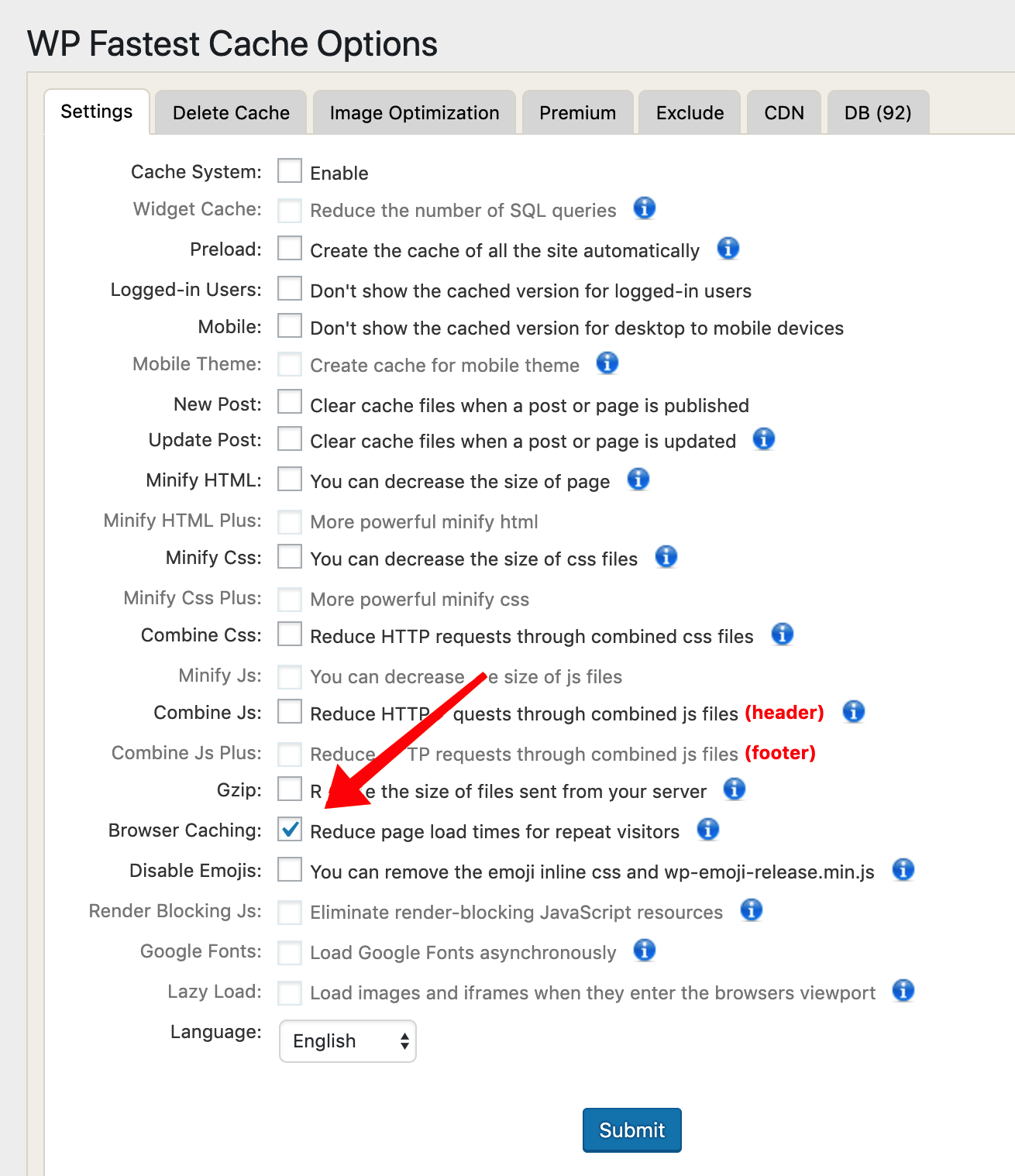Go to the Premium tab
1015x1176 pixels.
click(x=578, y=112)
